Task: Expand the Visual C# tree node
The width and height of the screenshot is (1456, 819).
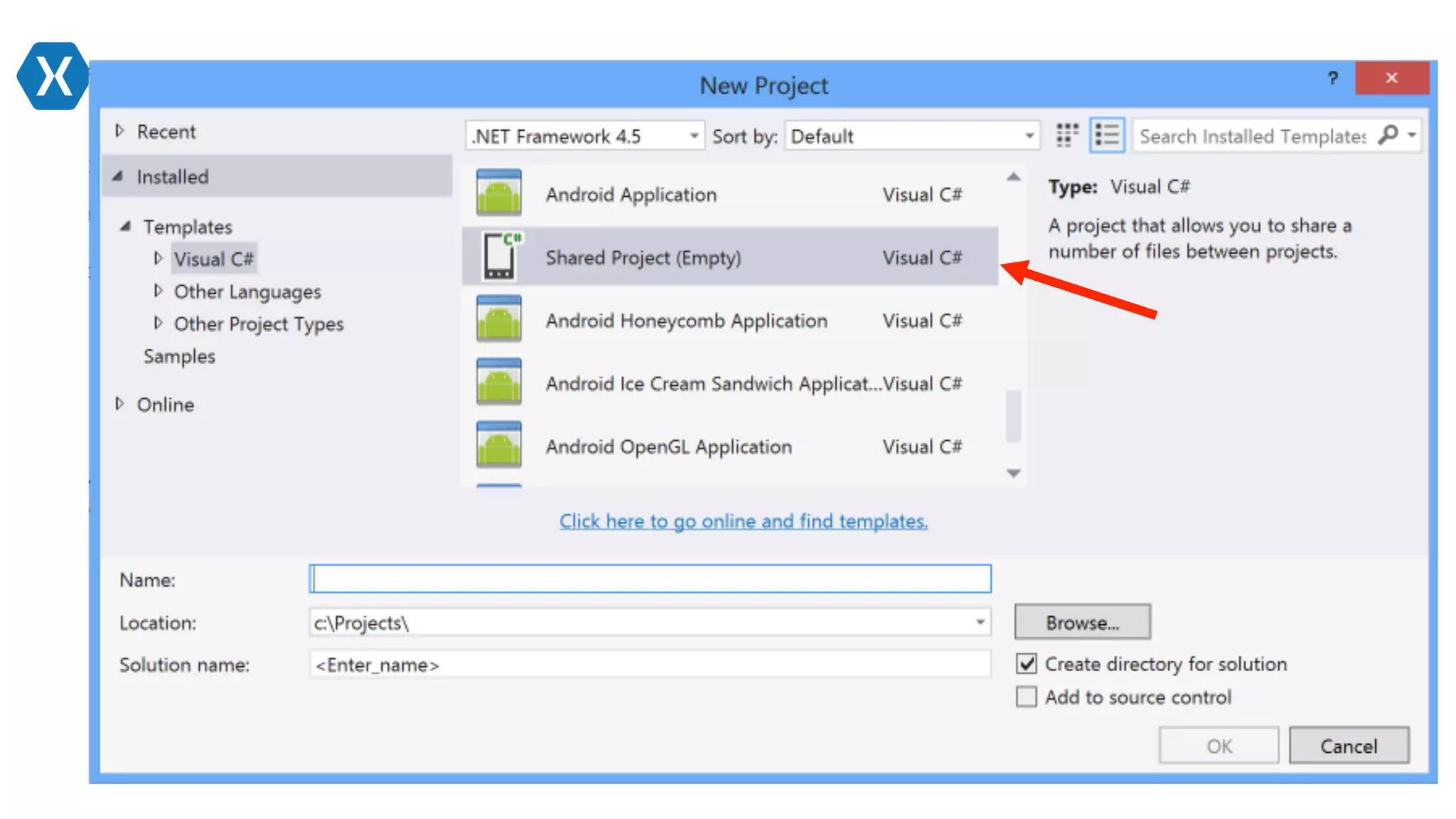Action: 158,259
